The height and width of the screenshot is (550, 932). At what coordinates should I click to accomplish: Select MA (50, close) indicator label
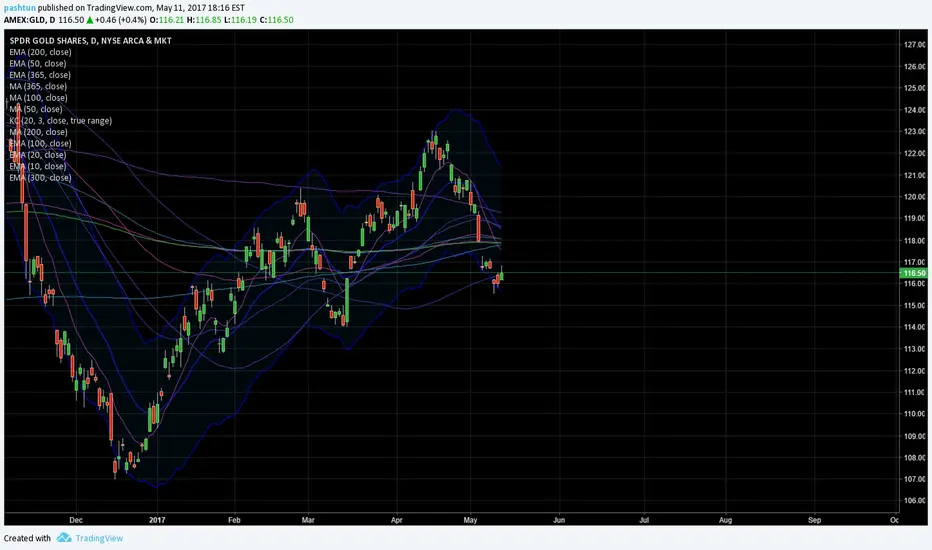click(x=36, y=109)
